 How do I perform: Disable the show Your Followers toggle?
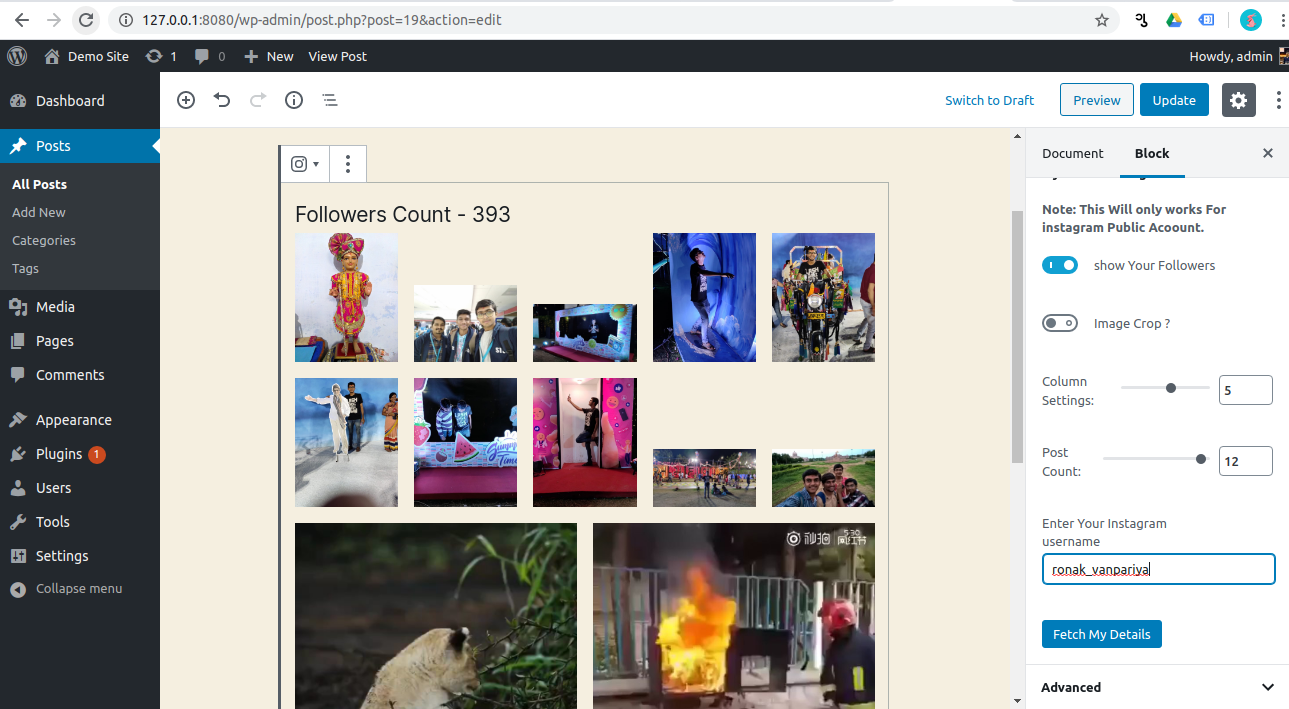click(x=1060, y=265)
